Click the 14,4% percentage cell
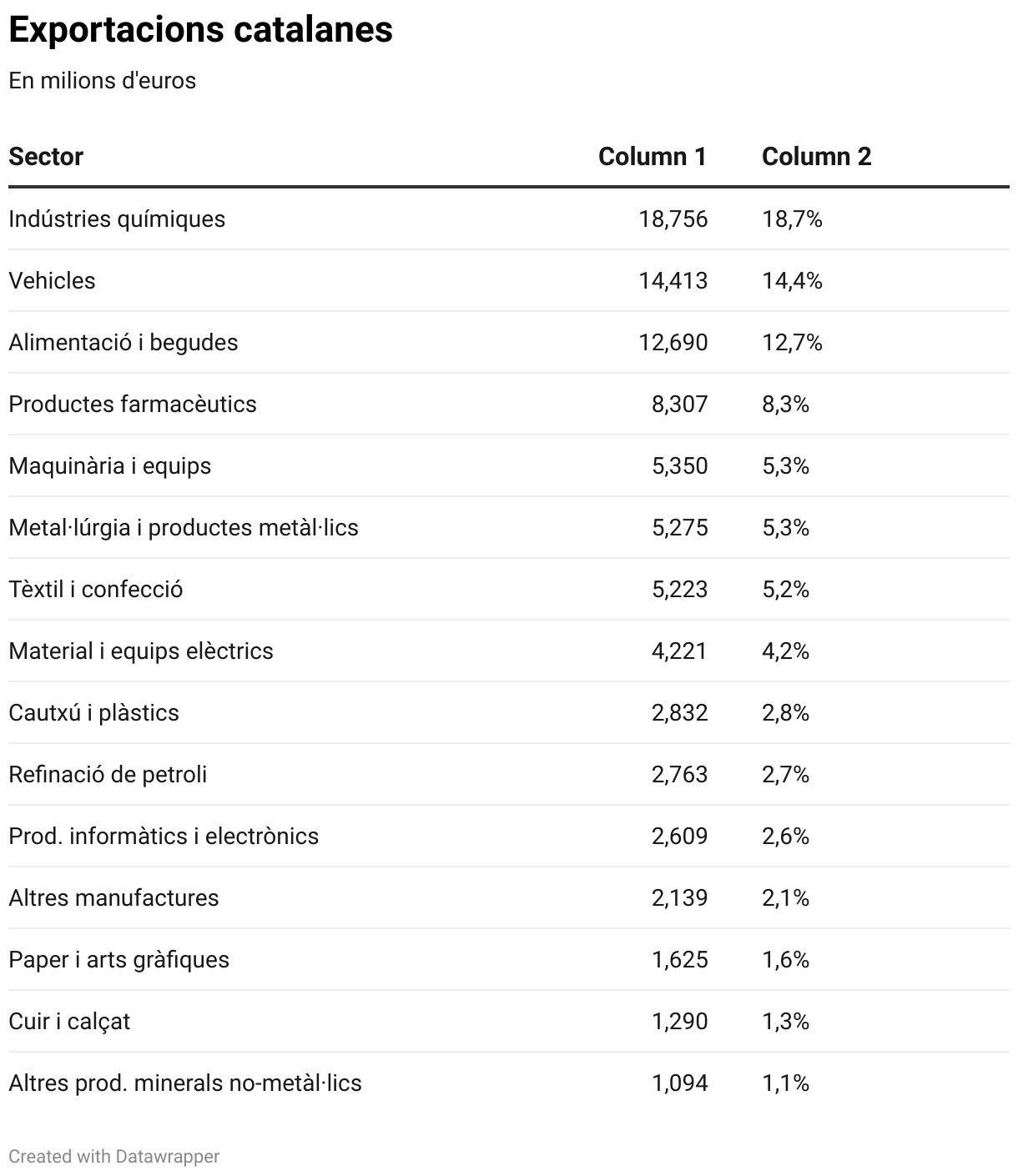 792,281
